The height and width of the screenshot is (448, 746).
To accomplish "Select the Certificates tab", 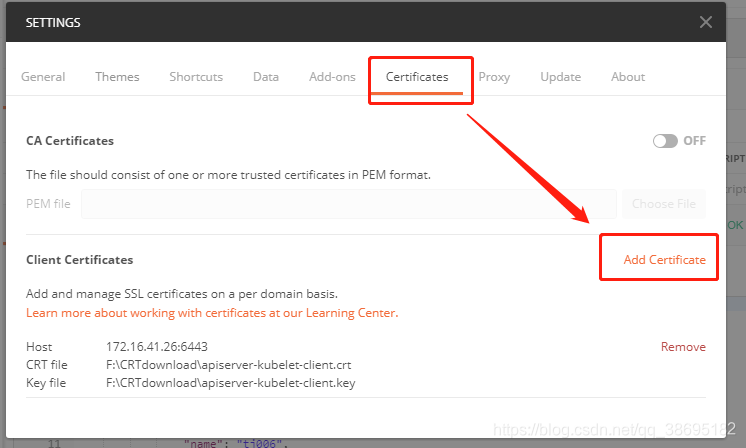I will click(x=417, y=77).
